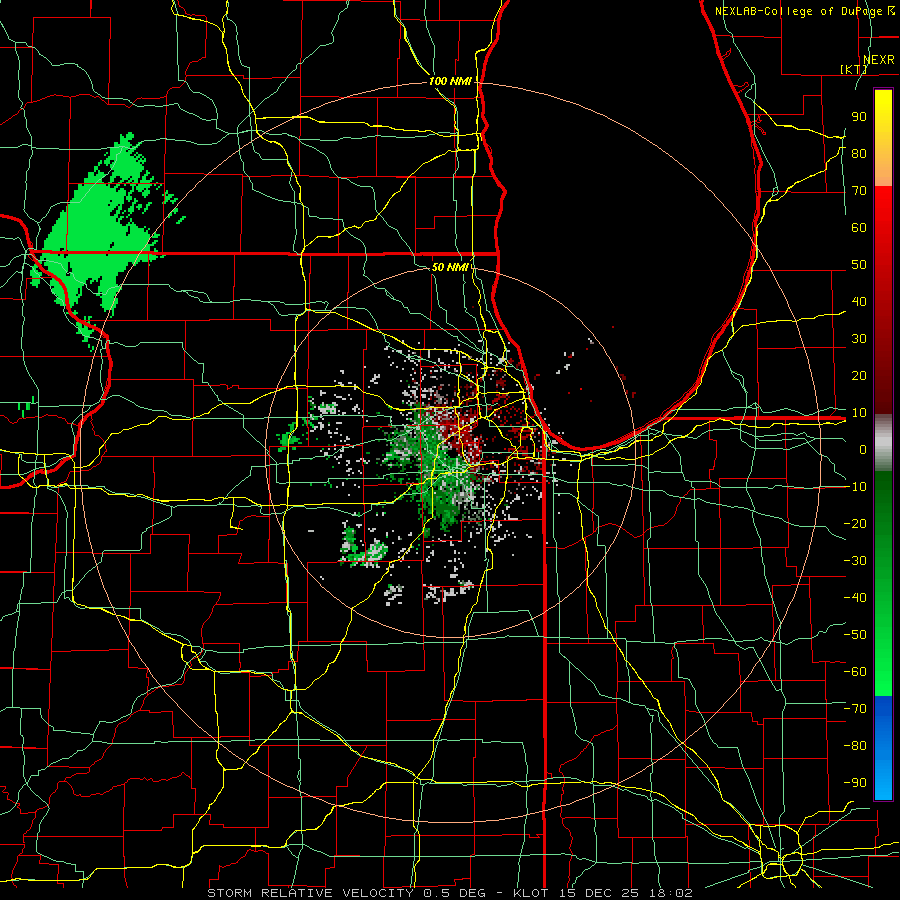Click the bright green band near -50 on the color bar
Viewport: 900px width, 900px height.
click(x=883, y=634)
